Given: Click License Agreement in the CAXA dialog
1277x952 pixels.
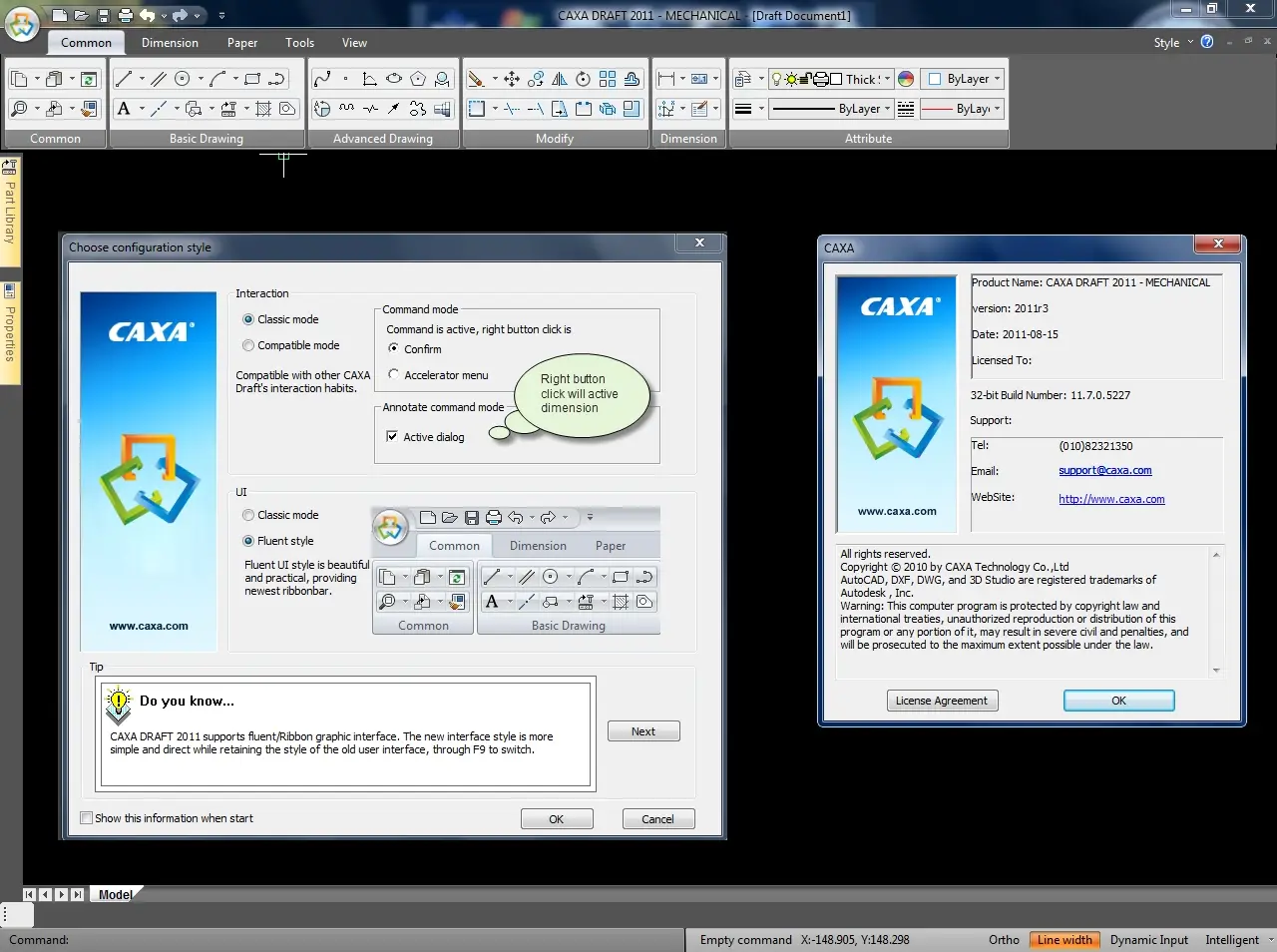Looking at the screenshot, I should pyautogui.click(x=942, y=701).
